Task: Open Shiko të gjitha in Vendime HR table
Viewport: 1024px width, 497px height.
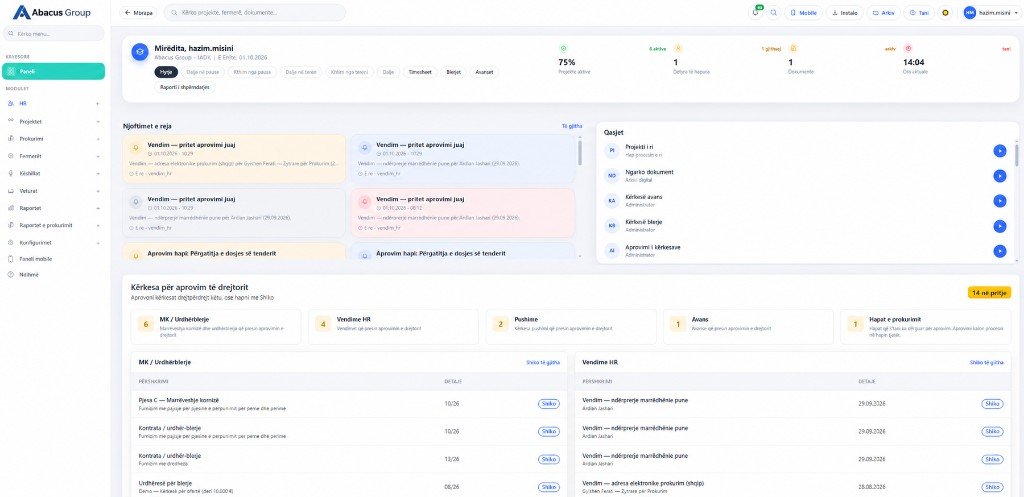Action: pos(986,361)
